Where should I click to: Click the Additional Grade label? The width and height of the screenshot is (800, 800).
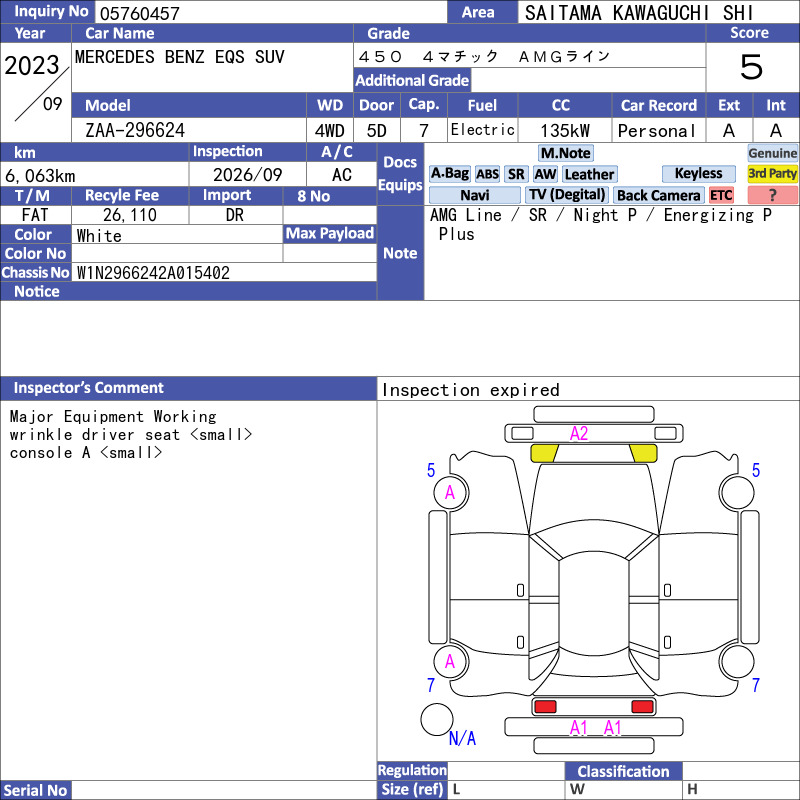(412, 80)
